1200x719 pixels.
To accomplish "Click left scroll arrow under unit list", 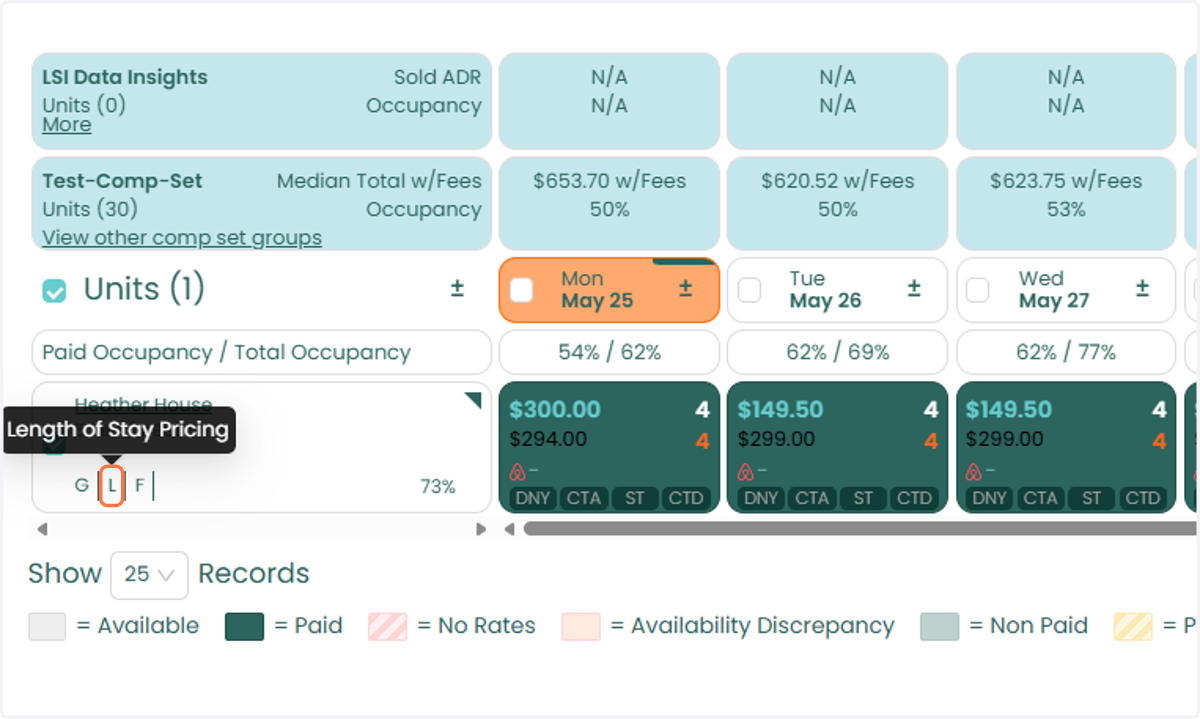I will point(41,529).
